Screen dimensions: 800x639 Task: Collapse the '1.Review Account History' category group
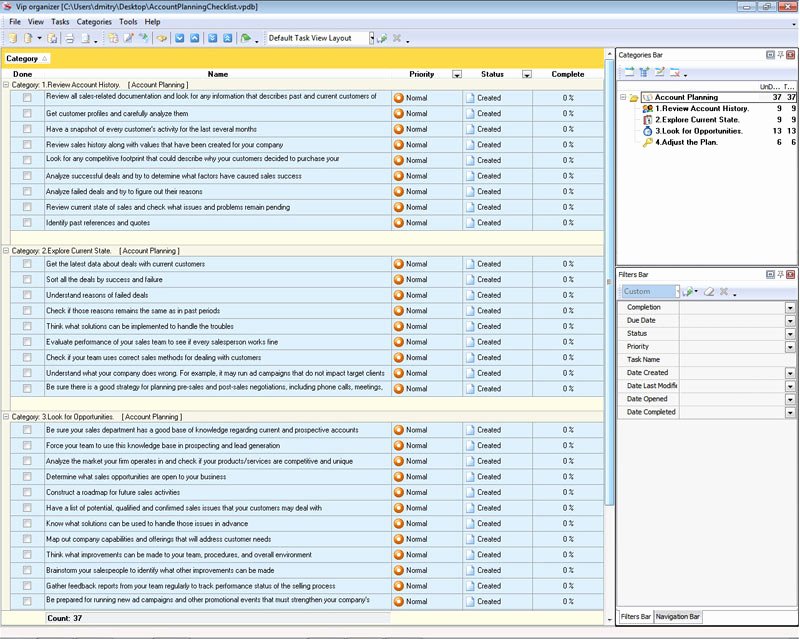tap(6, 85)
